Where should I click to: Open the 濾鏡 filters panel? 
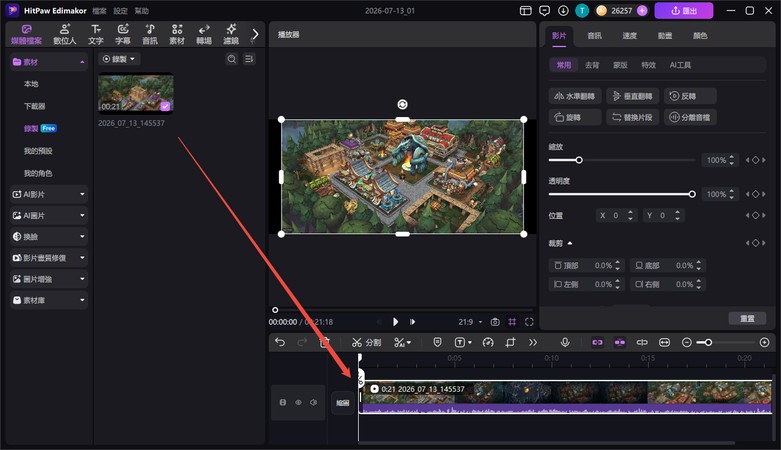(231, 34)
